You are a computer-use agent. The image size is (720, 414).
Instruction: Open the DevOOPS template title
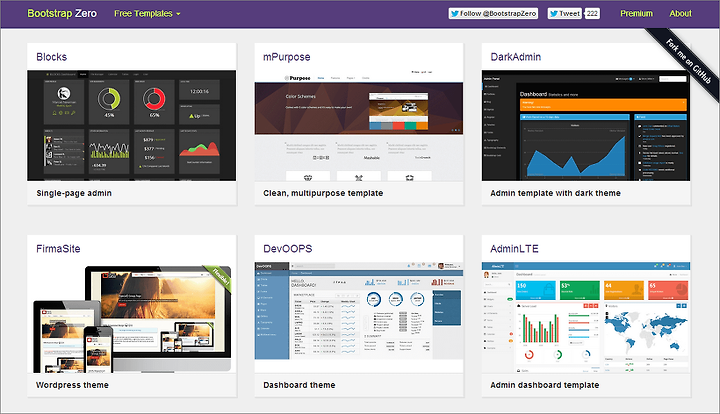pos(287,249)
